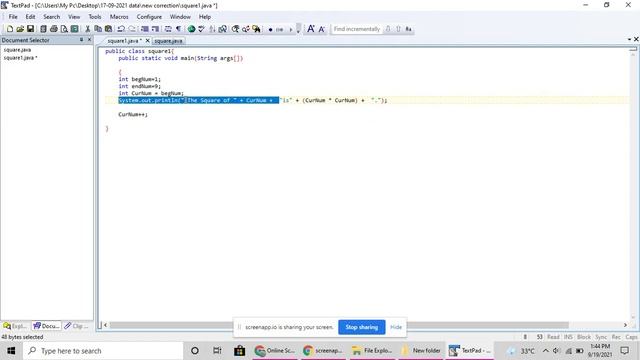Click Hide on screen sharing bar
640x360 pixels.
pyautogui.click(x=396, y=327)
